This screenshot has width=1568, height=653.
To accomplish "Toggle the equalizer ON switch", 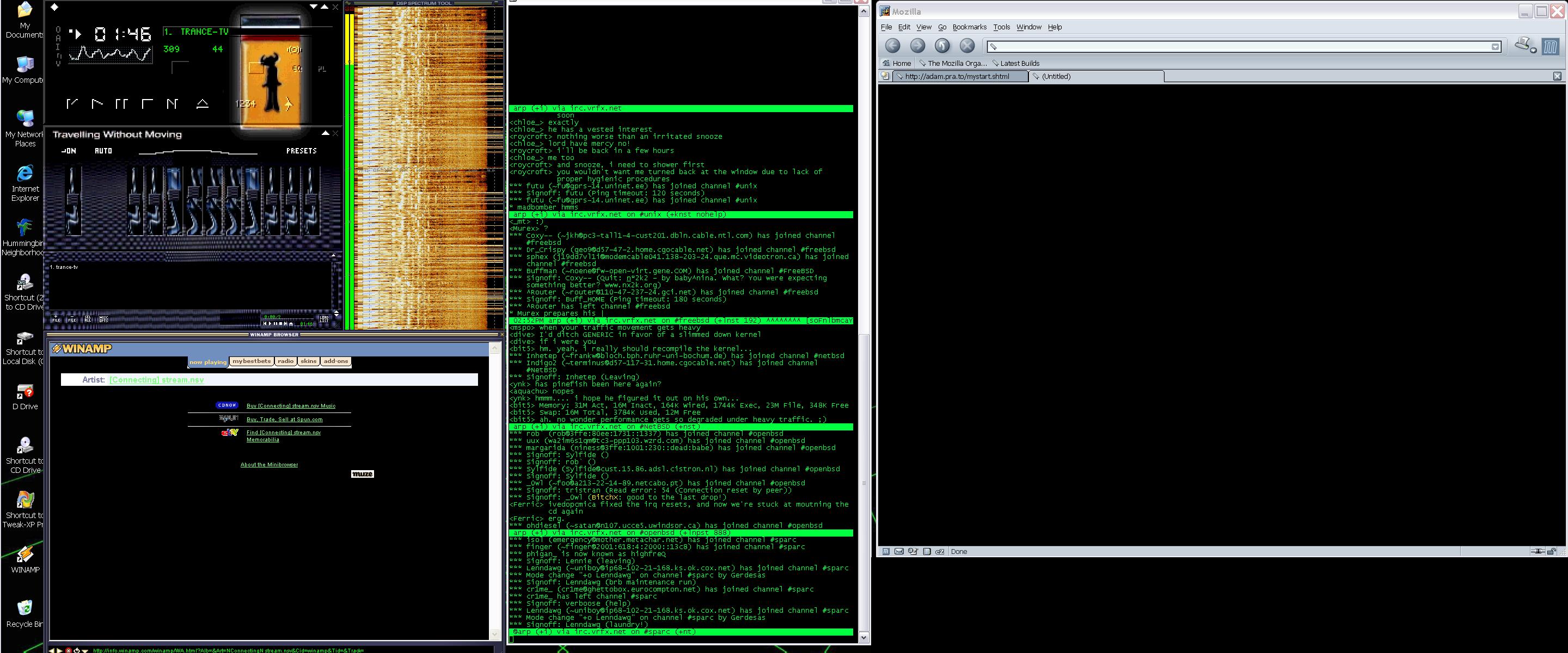I will [69, 151].
